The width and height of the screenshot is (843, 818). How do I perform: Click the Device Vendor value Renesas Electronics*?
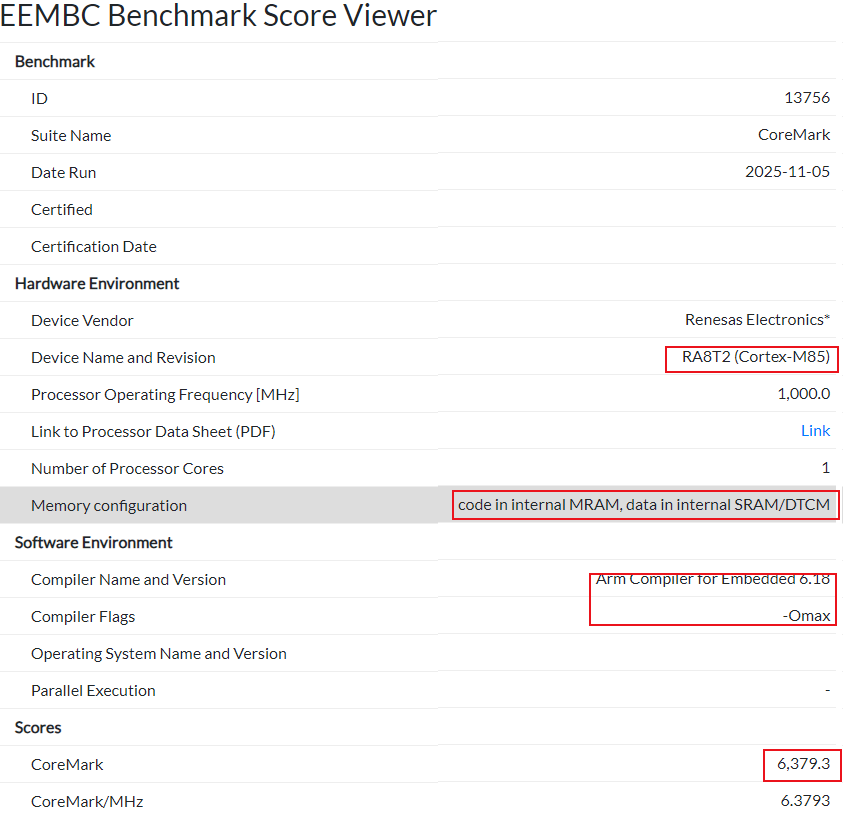tap(757, 319)
